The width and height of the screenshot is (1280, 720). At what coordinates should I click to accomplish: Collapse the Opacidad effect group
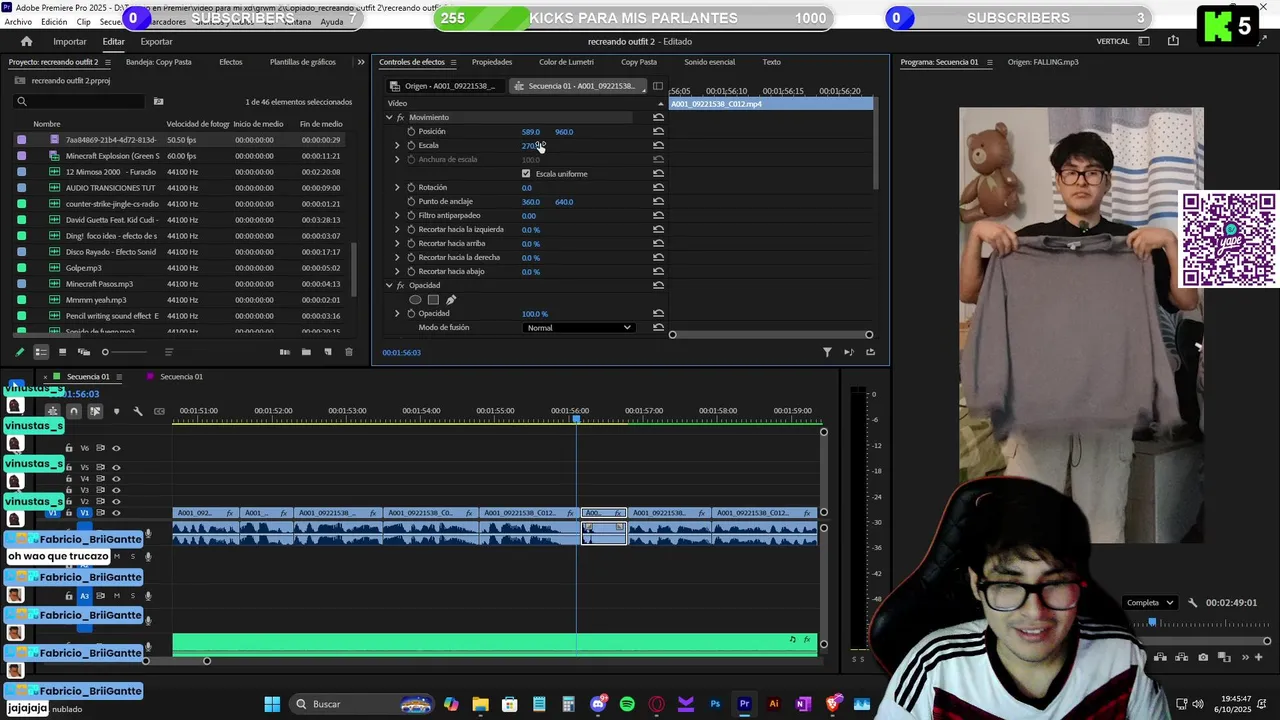click(x=389, y=285)
